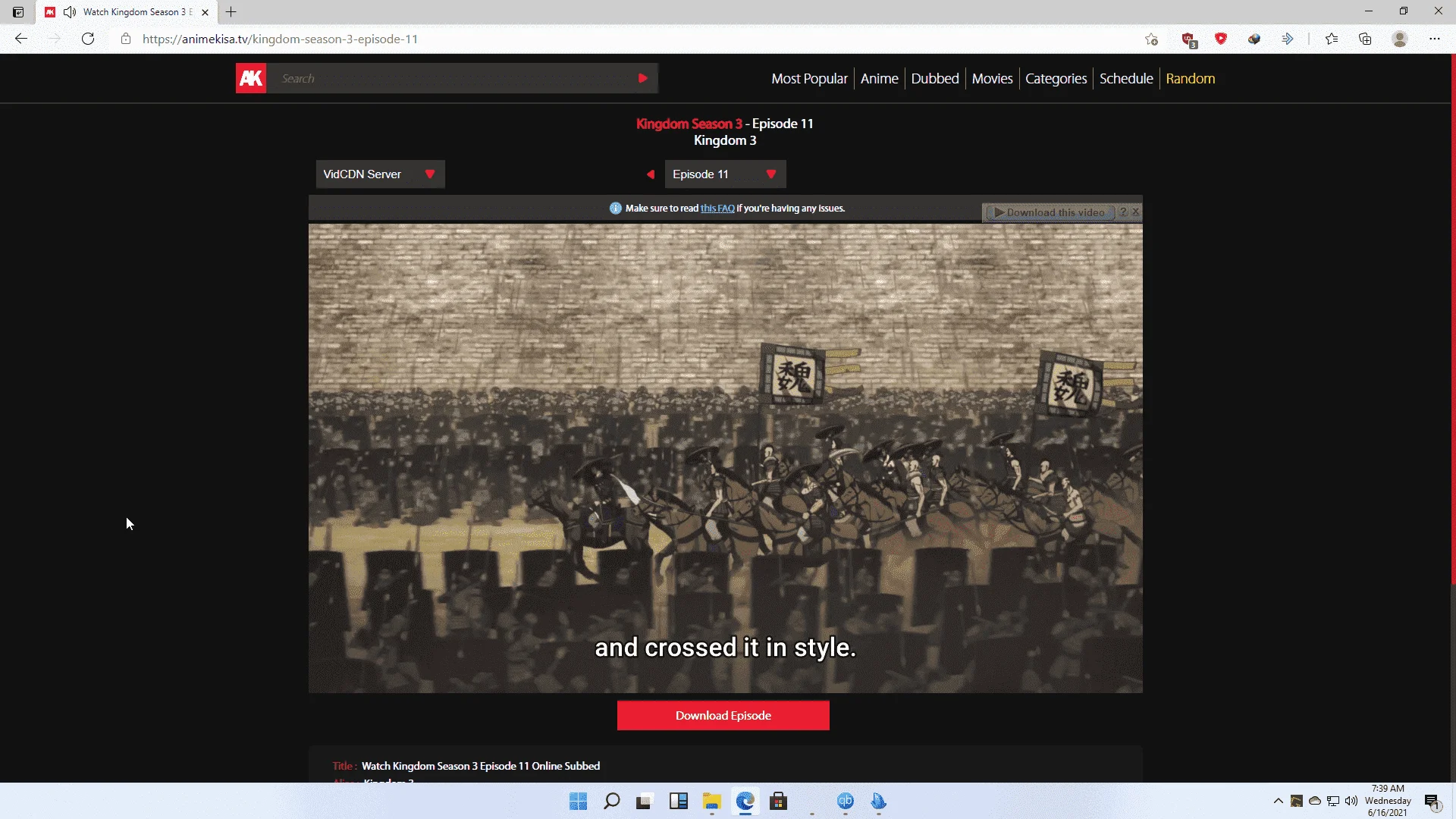Open the Widgets panel from the taskbar

click(x=678, y=802)
